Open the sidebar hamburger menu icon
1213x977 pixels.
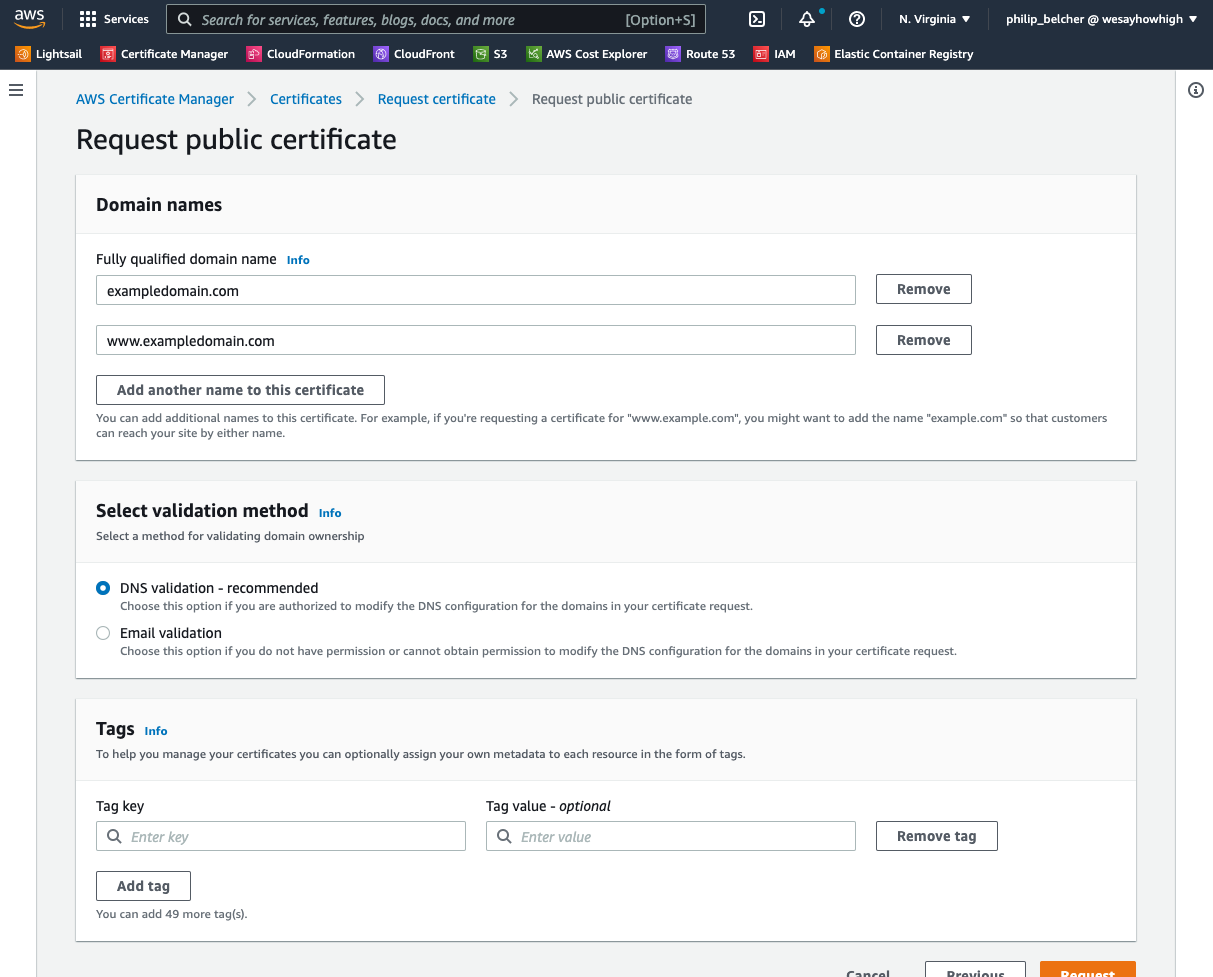pos(15,89)
